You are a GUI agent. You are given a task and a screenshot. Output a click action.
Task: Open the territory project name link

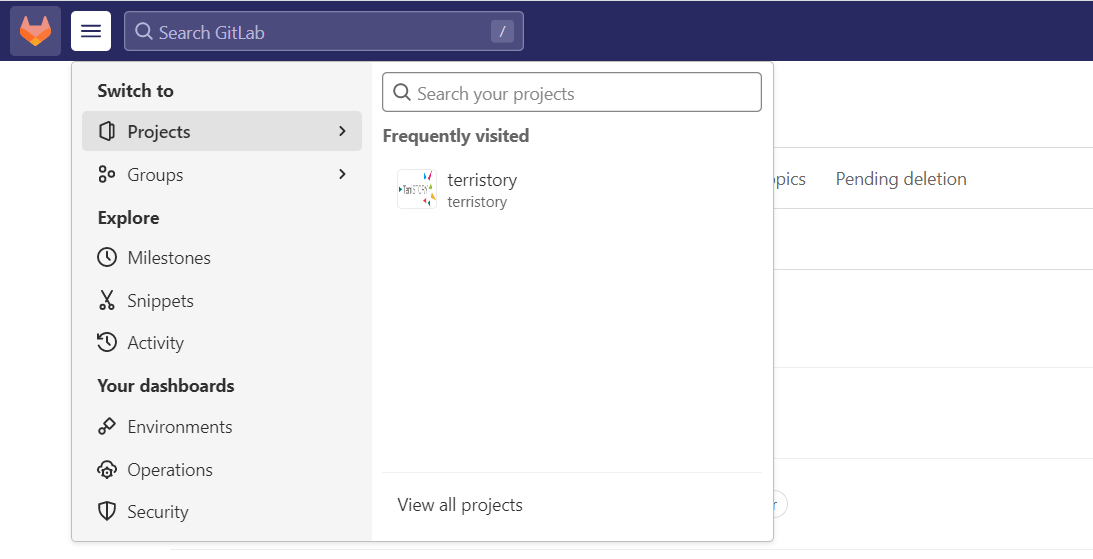(x=482, y=180)
